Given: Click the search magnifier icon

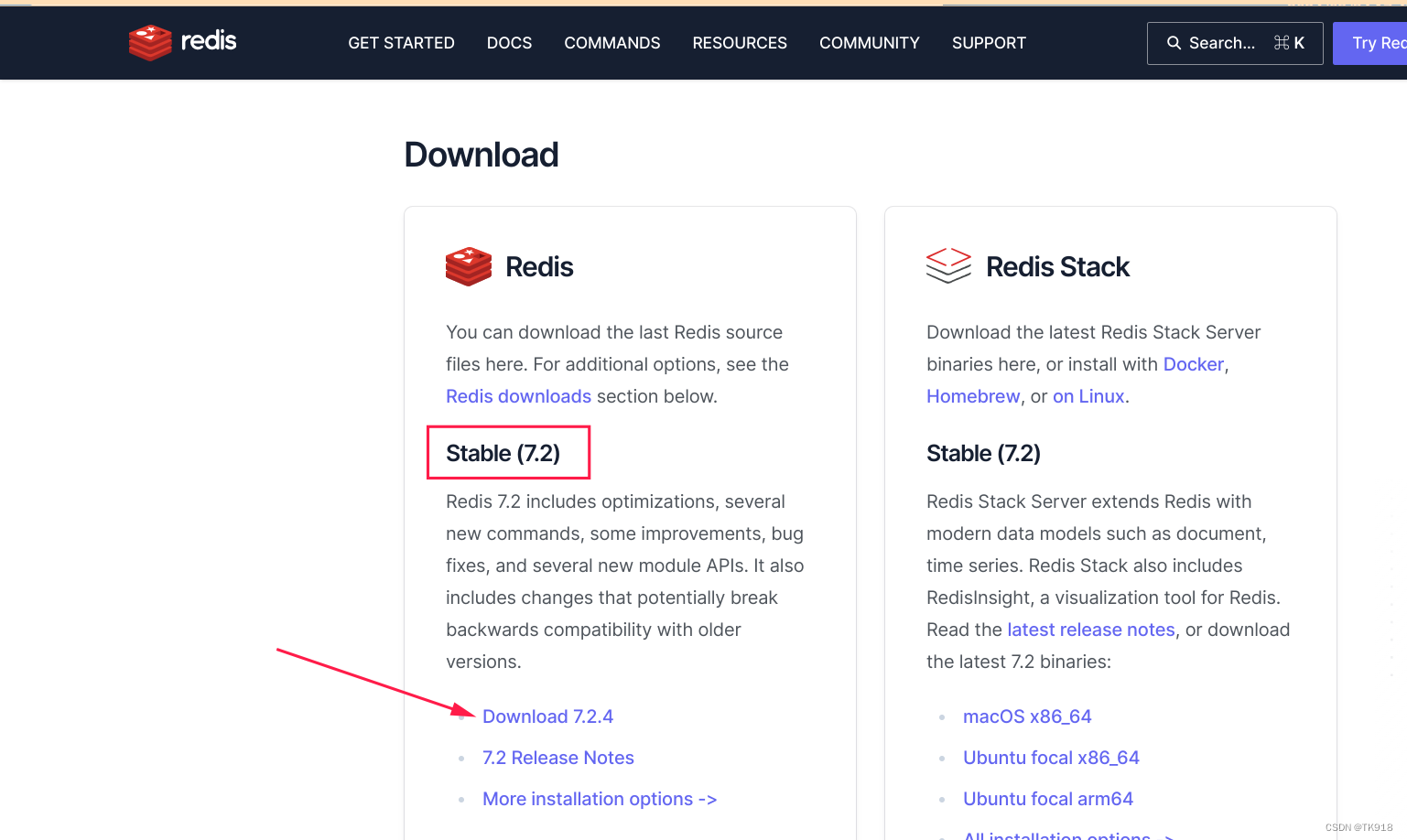Looking at the screenshot, I should (1174, 43).
